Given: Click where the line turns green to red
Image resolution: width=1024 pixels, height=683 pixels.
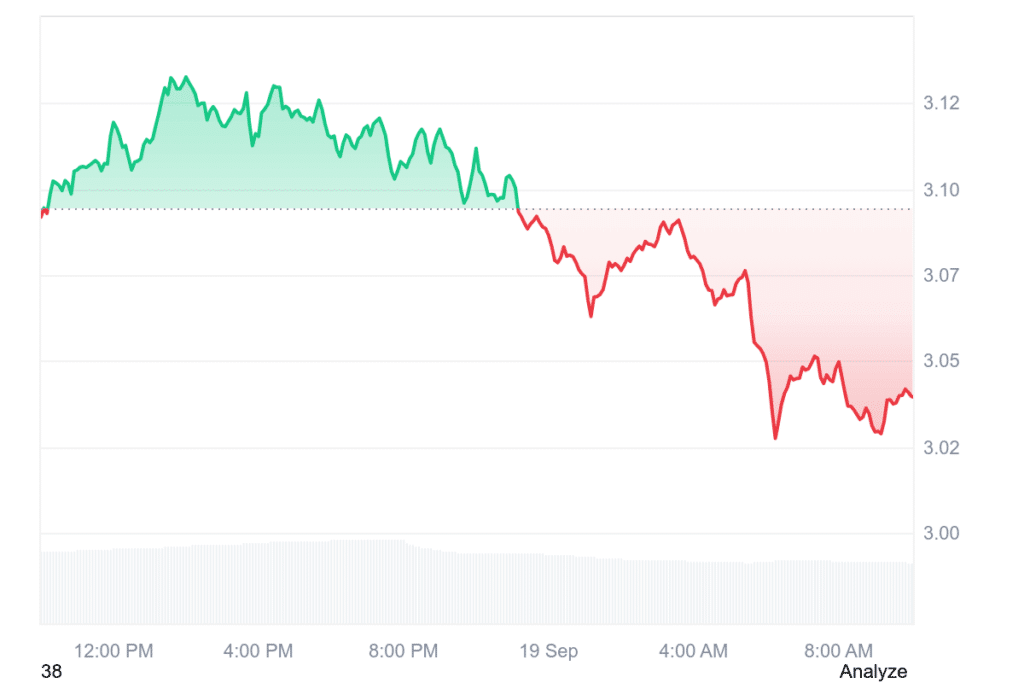Looking at the screenshot, I should pos(518,209).
